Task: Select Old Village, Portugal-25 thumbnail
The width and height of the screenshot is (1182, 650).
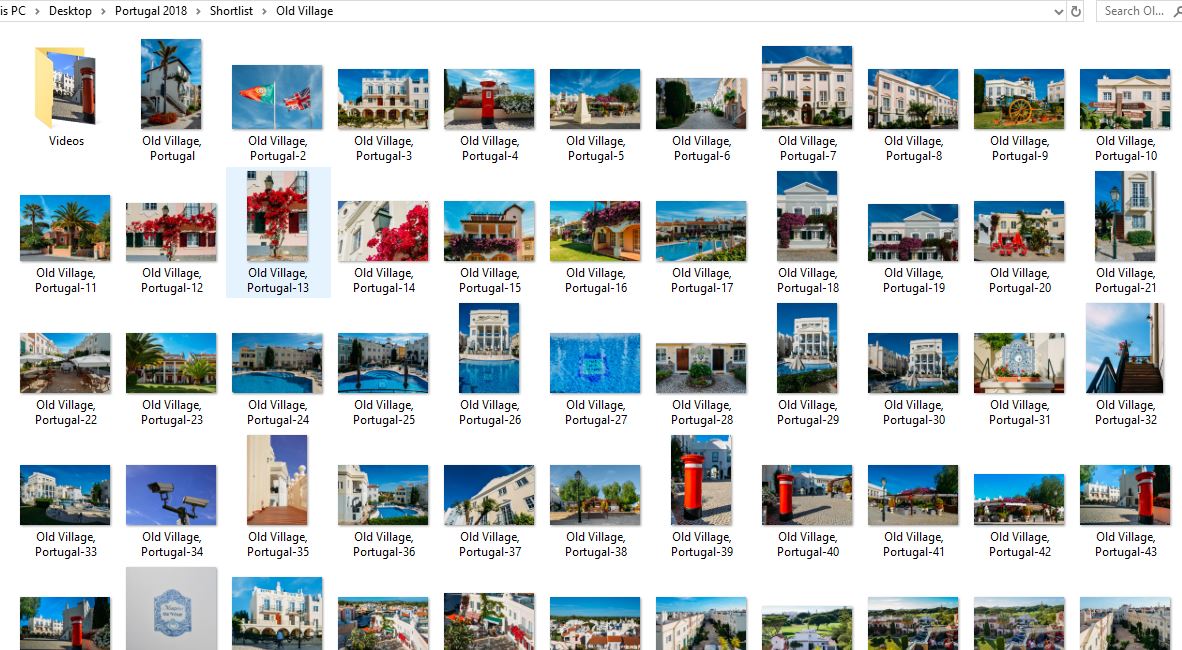Action: click(x=383, y=363)
